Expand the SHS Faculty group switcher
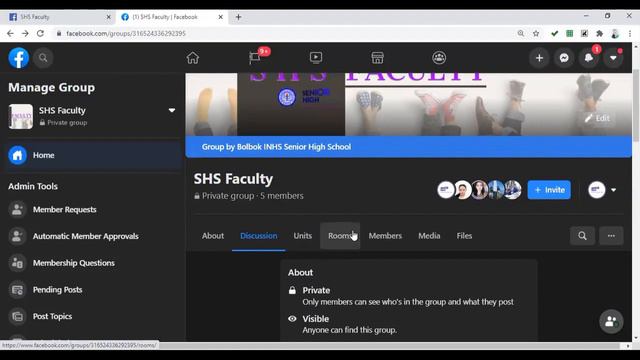 click(172, 110)
